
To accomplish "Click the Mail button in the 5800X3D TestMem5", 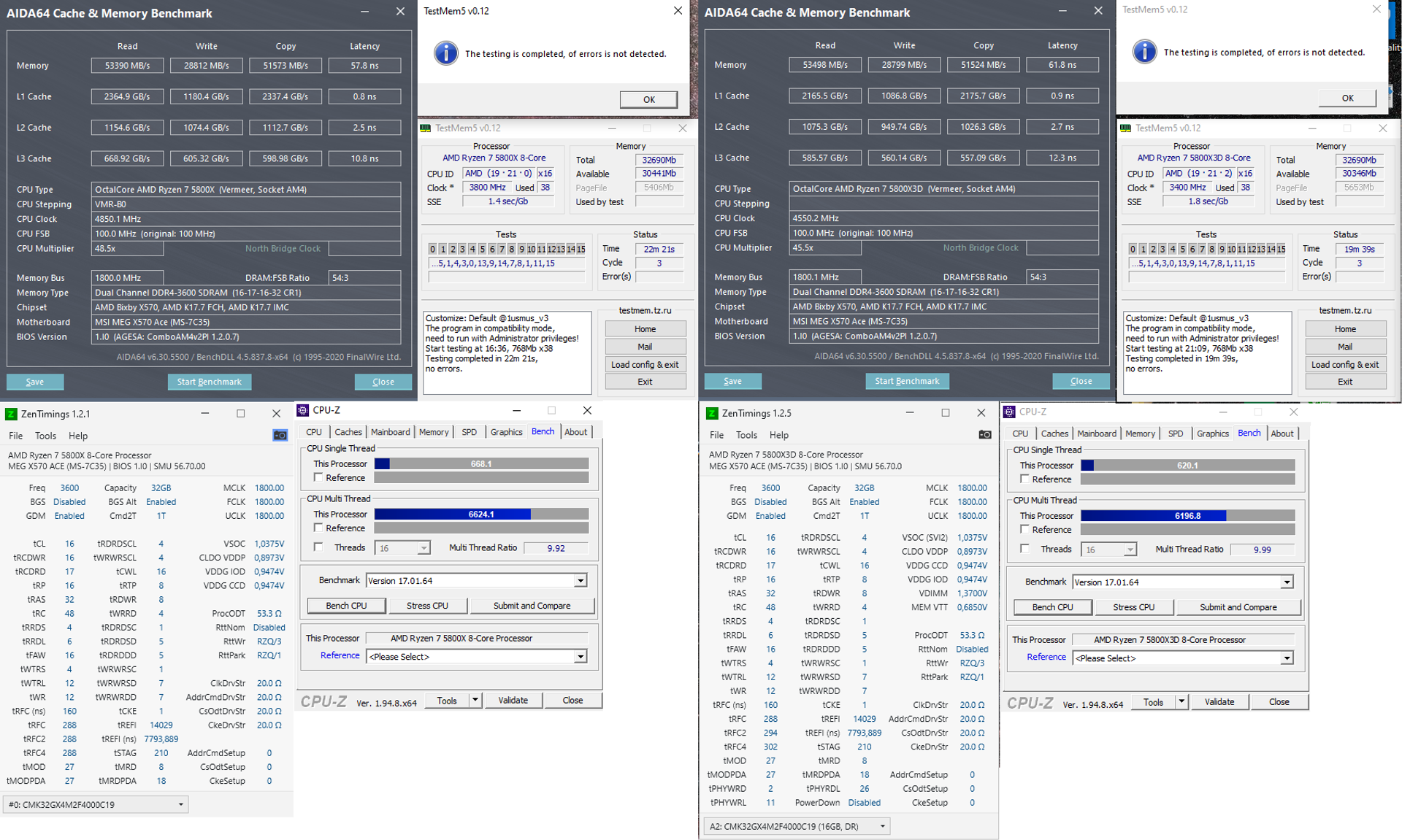I will click(1345, 347).
